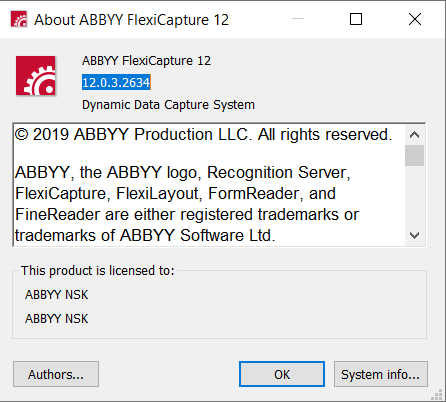Click the scroll up arrow in copyright box
Screen dimensions: 446x402
414,135
